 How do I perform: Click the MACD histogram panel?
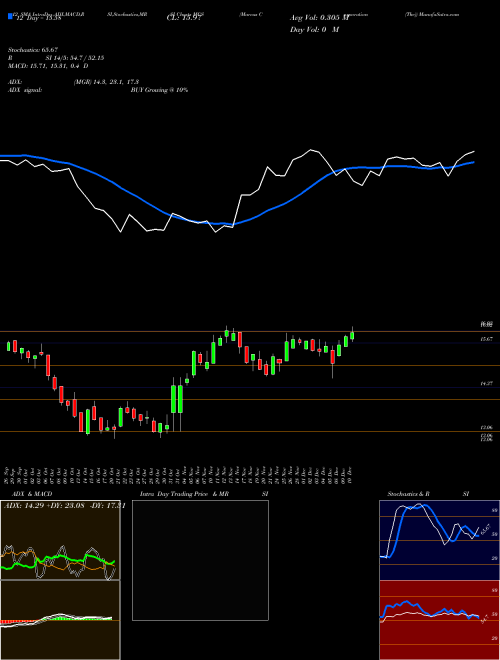[60, 620]
